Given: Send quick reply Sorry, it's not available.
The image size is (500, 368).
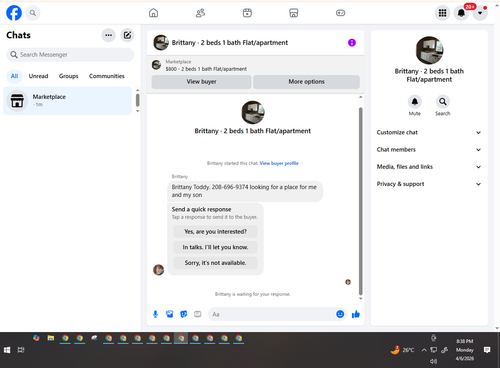Looking at the screenshot, I should (215, 263).
